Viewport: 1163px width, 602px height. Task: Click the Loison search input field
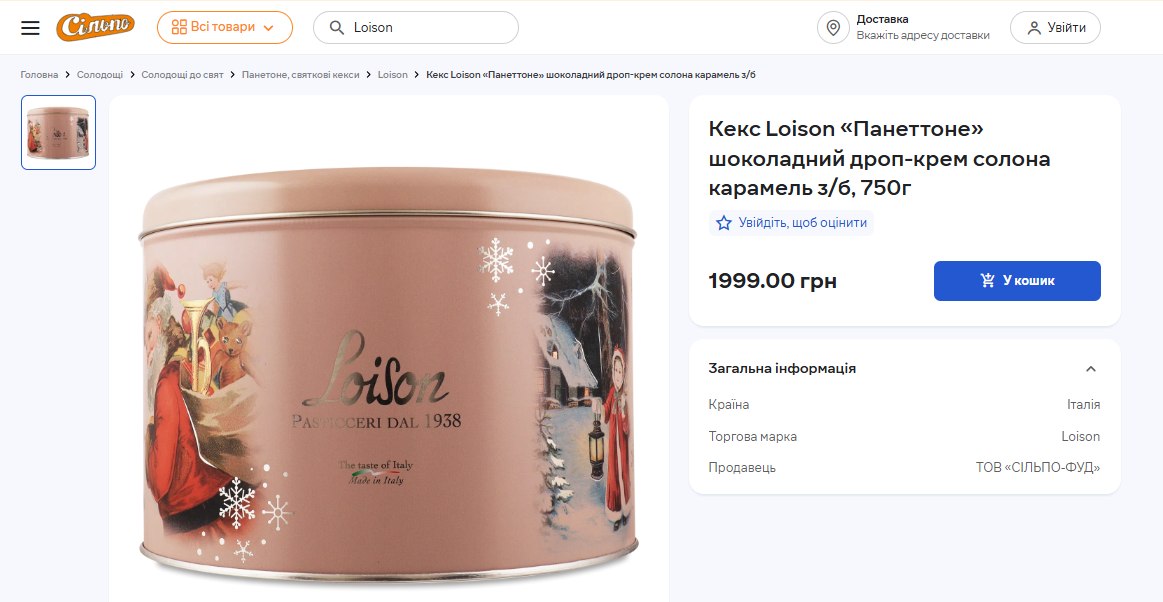(415, 27)
